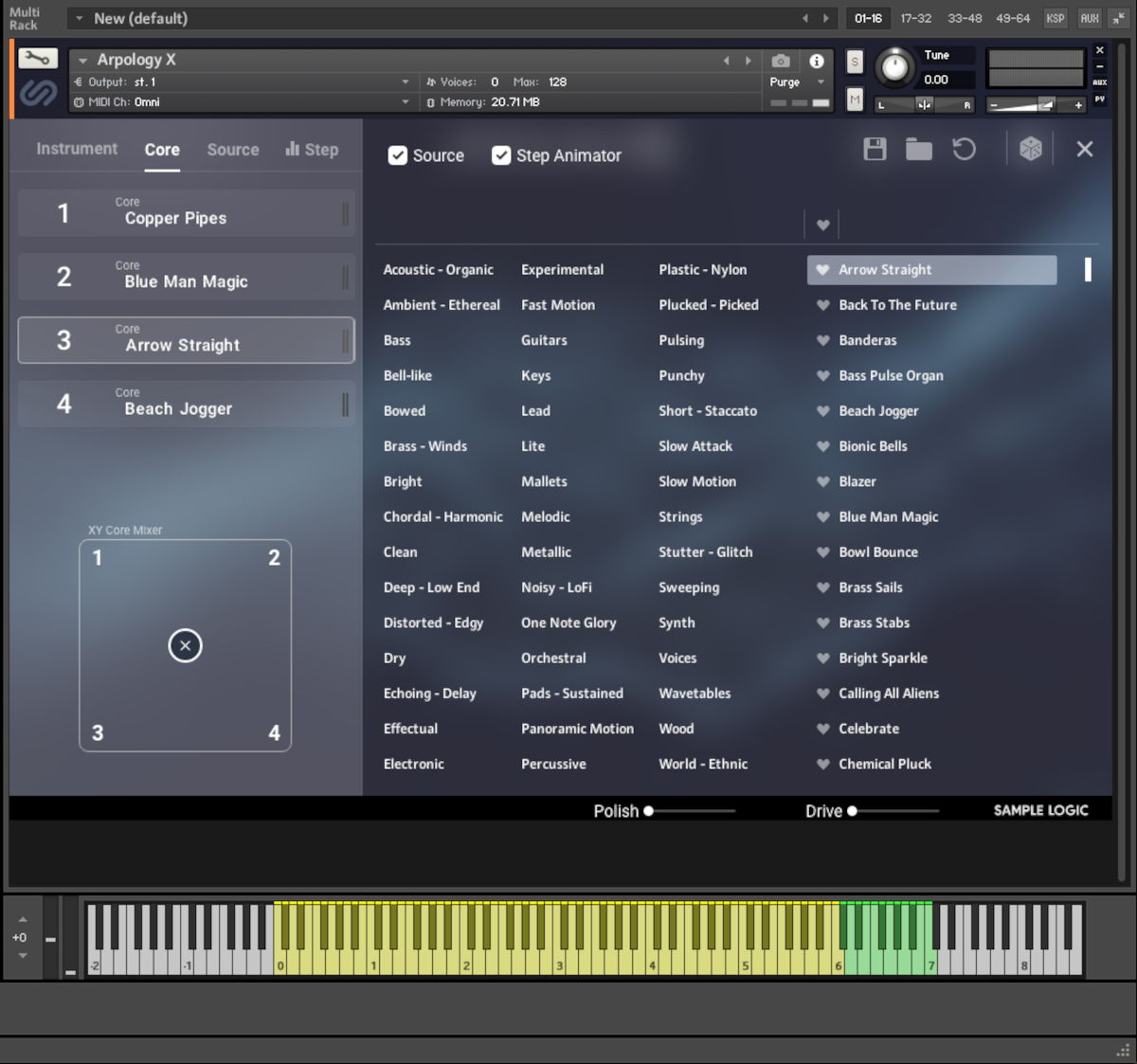Click the KSP button in the rack header
1137x1064 pixels.
click(1055, 18)
